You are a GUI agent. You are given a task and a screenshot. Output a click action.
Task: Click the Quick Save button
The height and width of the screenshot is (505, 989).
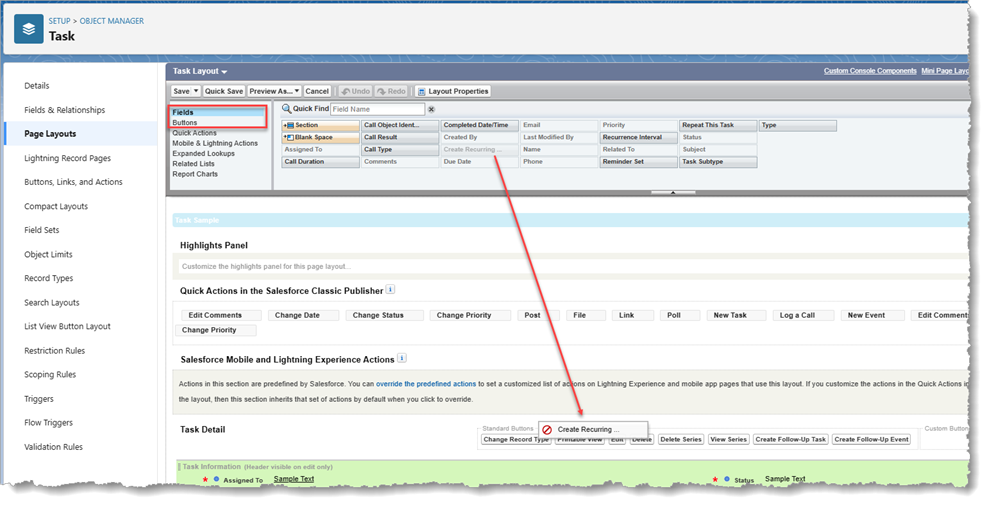[223, 91]
